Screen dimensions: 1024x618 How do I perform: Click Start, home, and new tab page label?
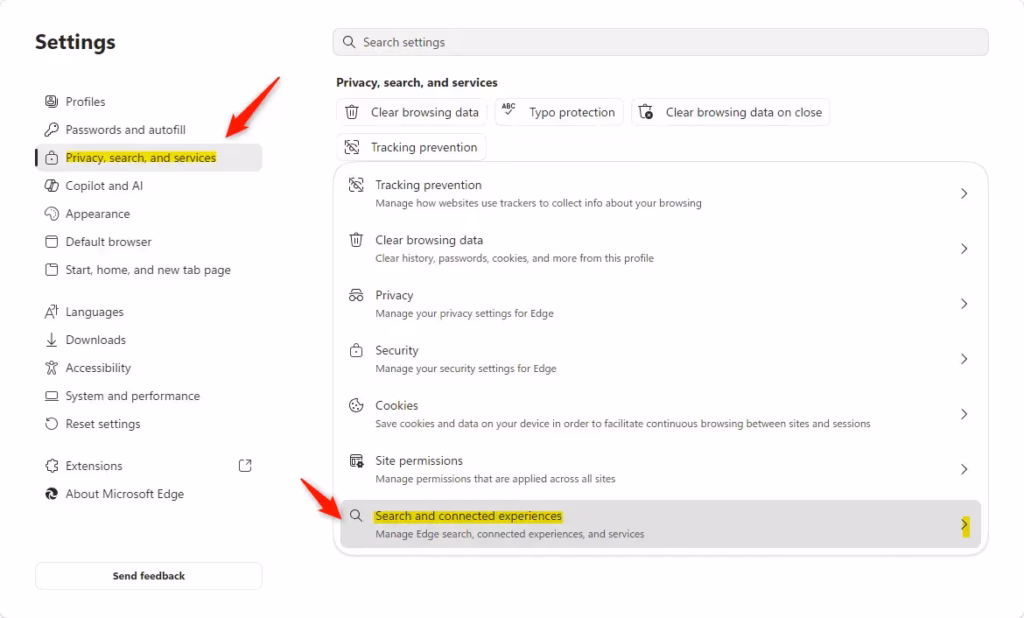(148, 270)
